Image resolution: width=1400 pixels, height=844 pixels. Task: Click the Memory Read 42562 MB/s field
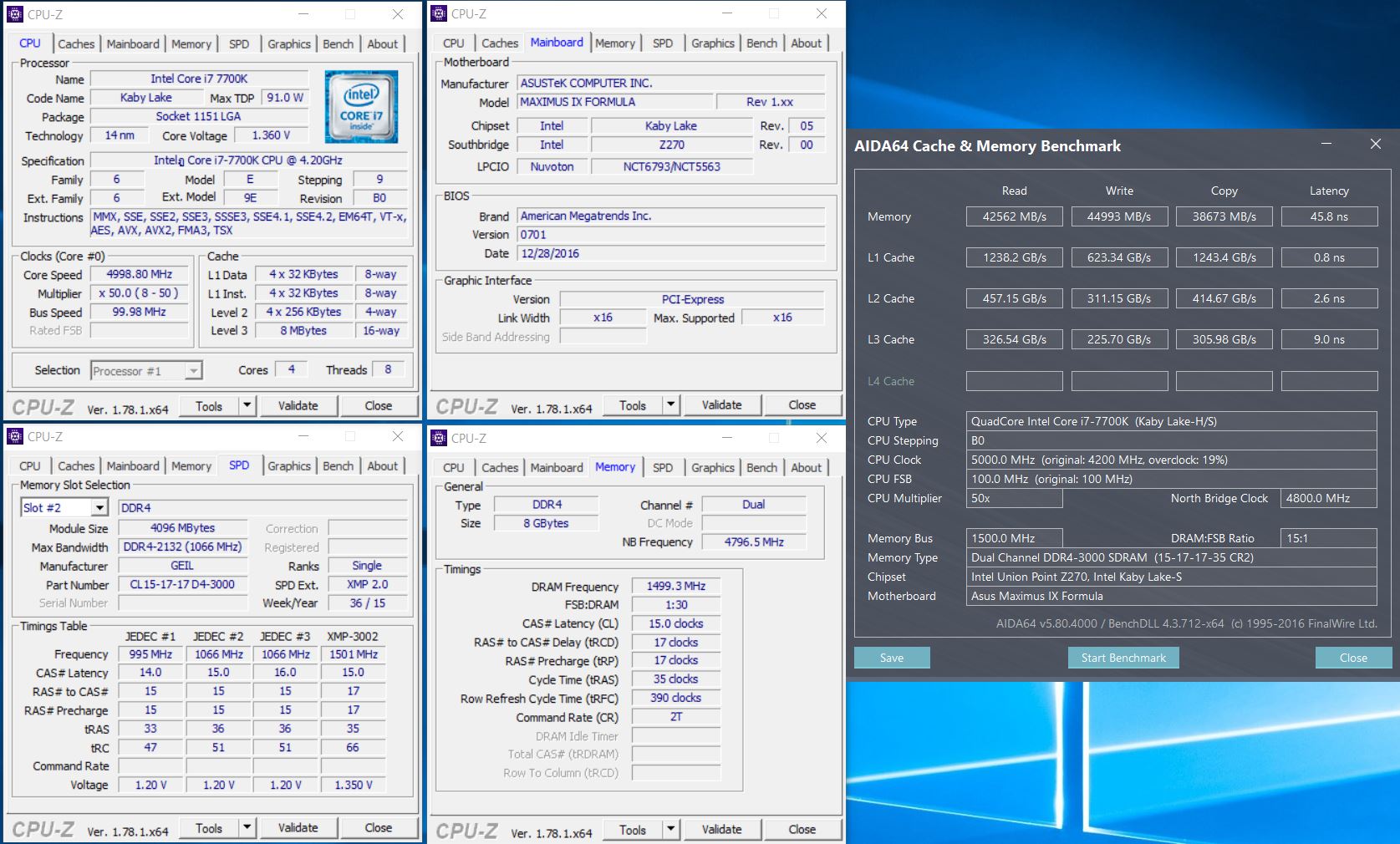coord(1014,216)
